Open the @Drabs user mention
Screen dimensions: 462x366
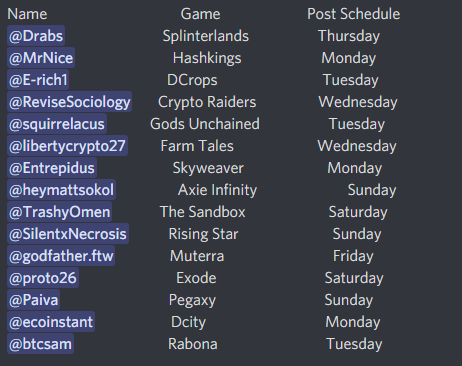click(x=36, y=36)
